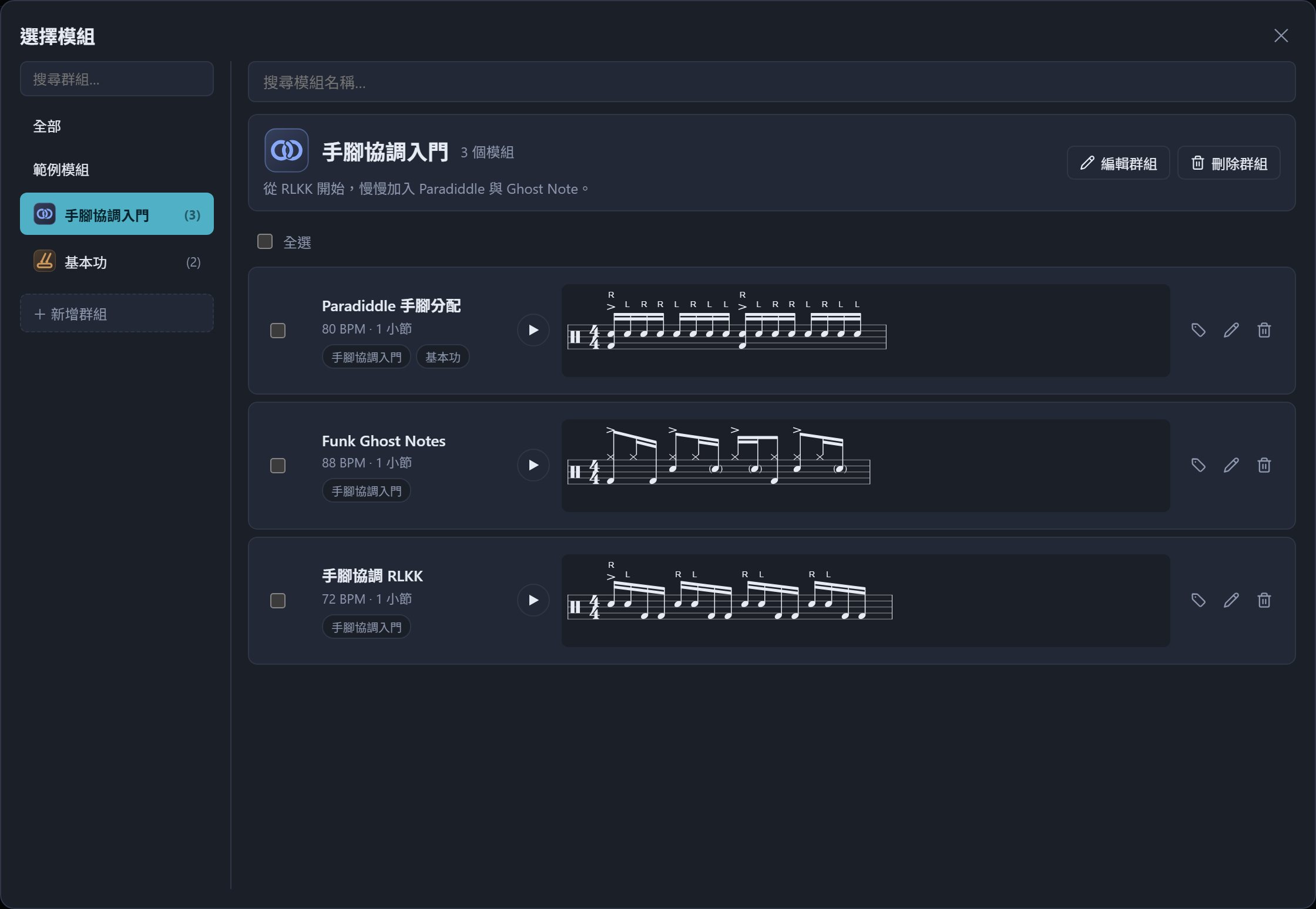
Task: Click the 手腳協調入門 tag on Funk Ghost Notes
Action: [367, 491]
